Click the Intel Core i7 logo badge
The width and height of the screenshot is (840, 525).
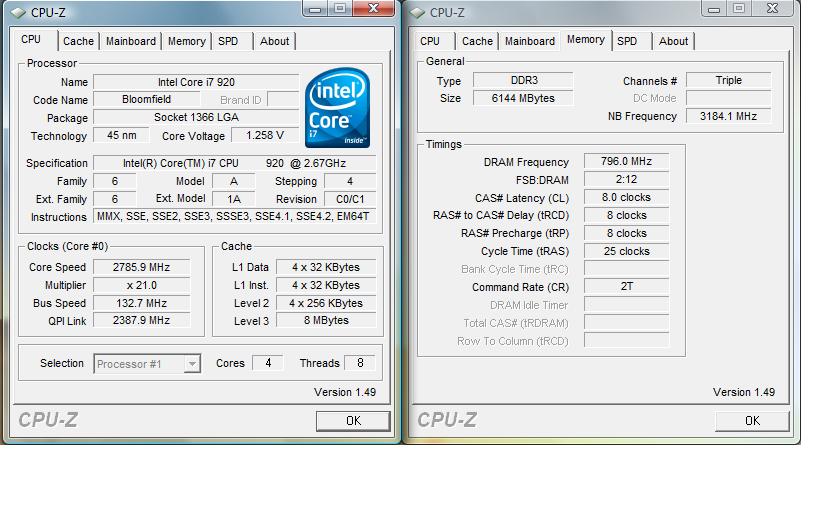click(338, 108)
